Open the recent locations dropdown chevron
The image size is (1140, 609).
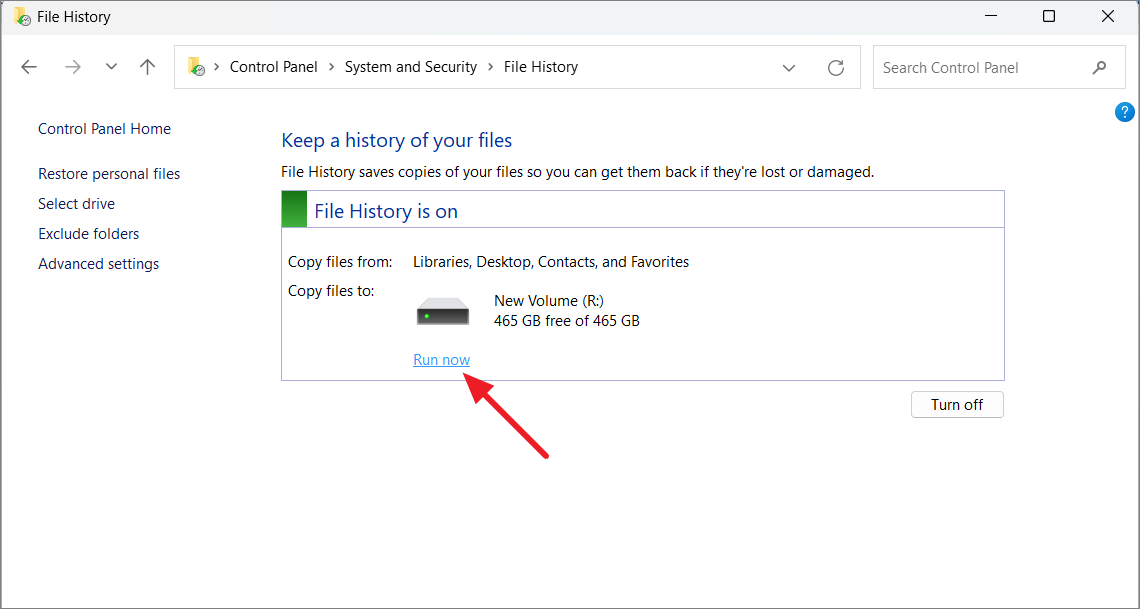point(111,67)
